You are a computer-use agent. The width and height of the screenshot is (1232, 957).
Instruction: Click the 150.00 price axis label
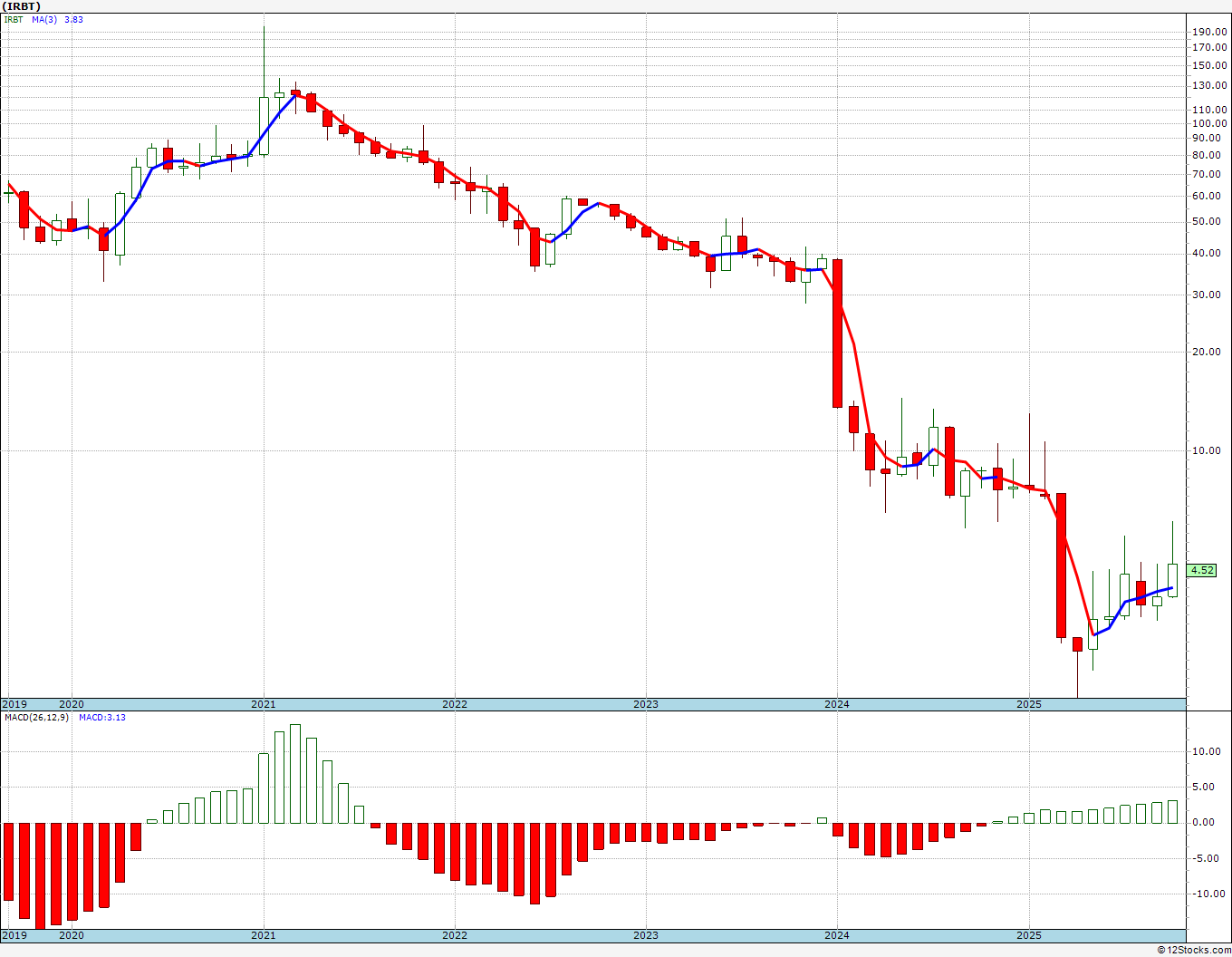[1209, 65]
